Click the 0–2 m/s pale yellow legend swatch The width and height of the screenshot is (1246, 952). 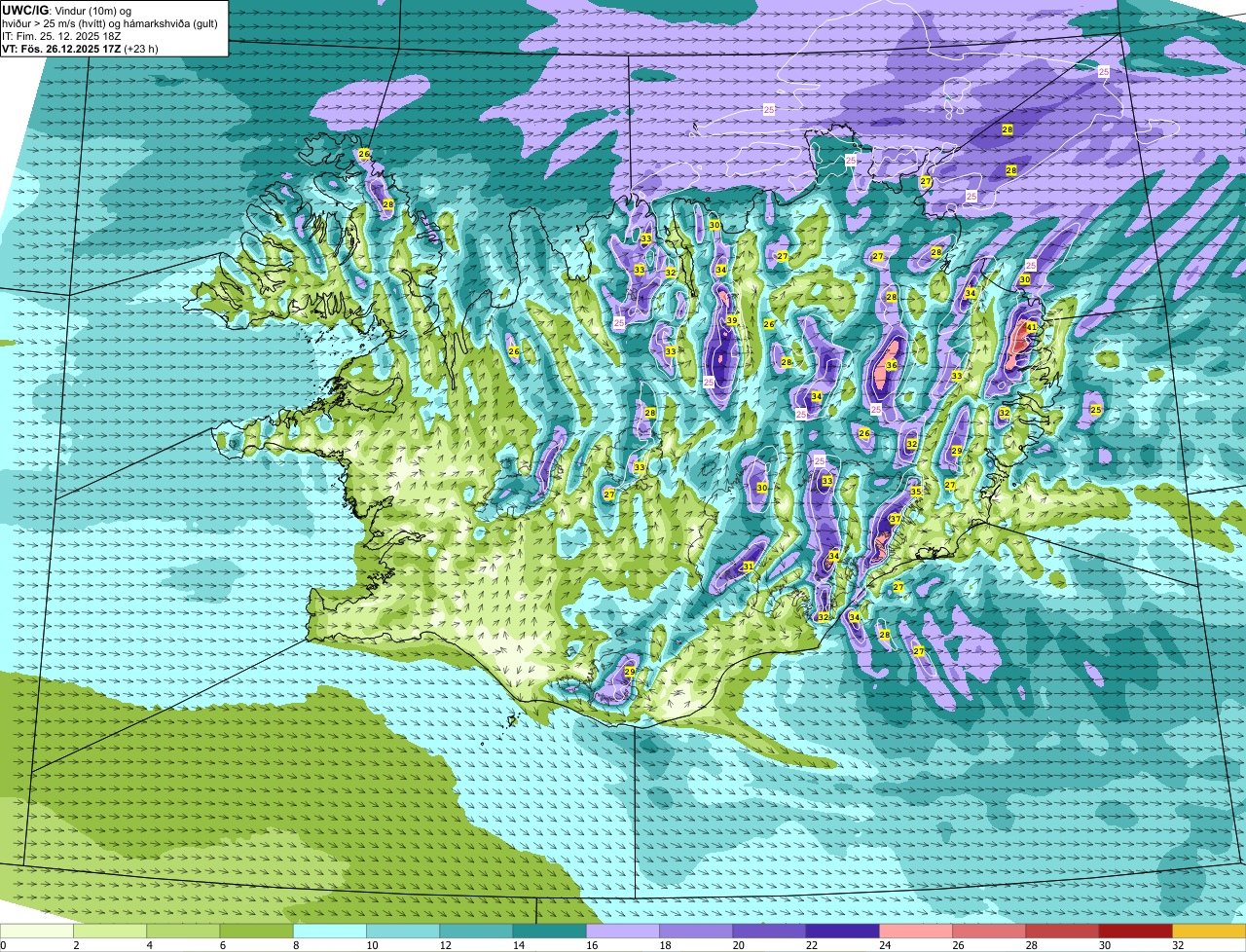[37, 931]
